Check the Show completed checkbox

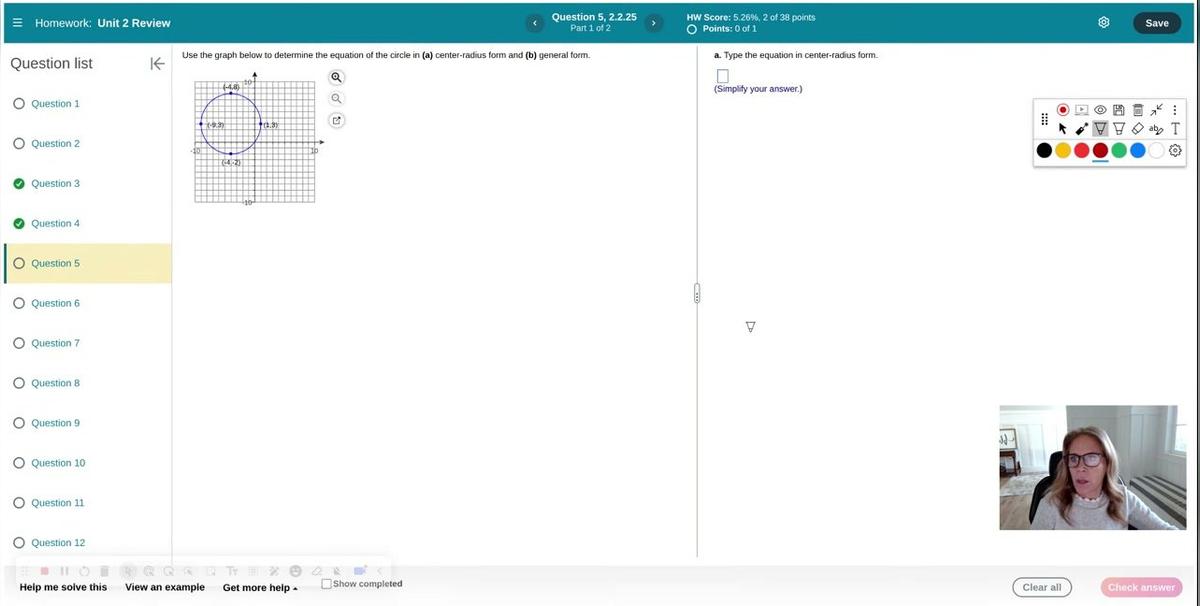coord(327,584)
